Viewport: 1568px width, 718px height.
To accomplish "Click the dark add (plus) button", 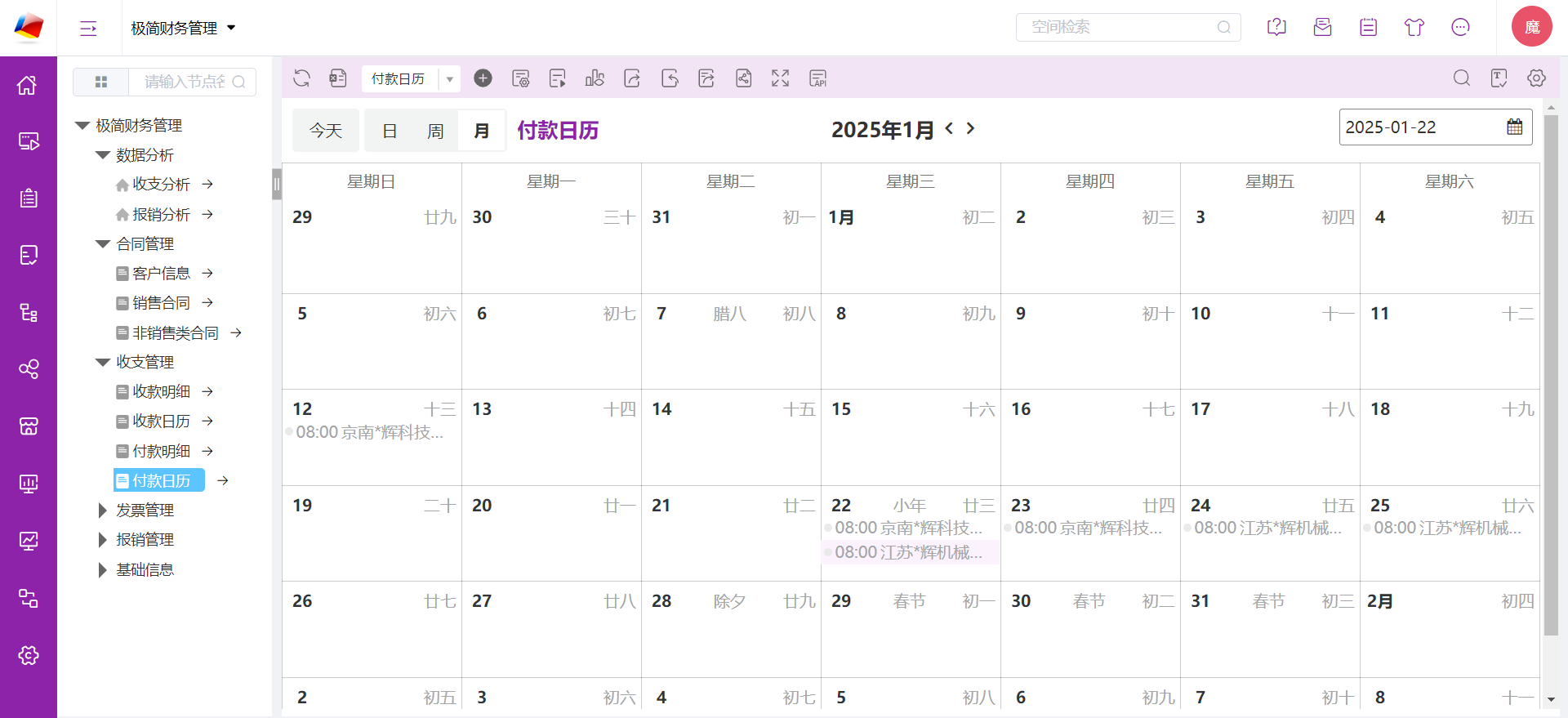I will (483, 78).
